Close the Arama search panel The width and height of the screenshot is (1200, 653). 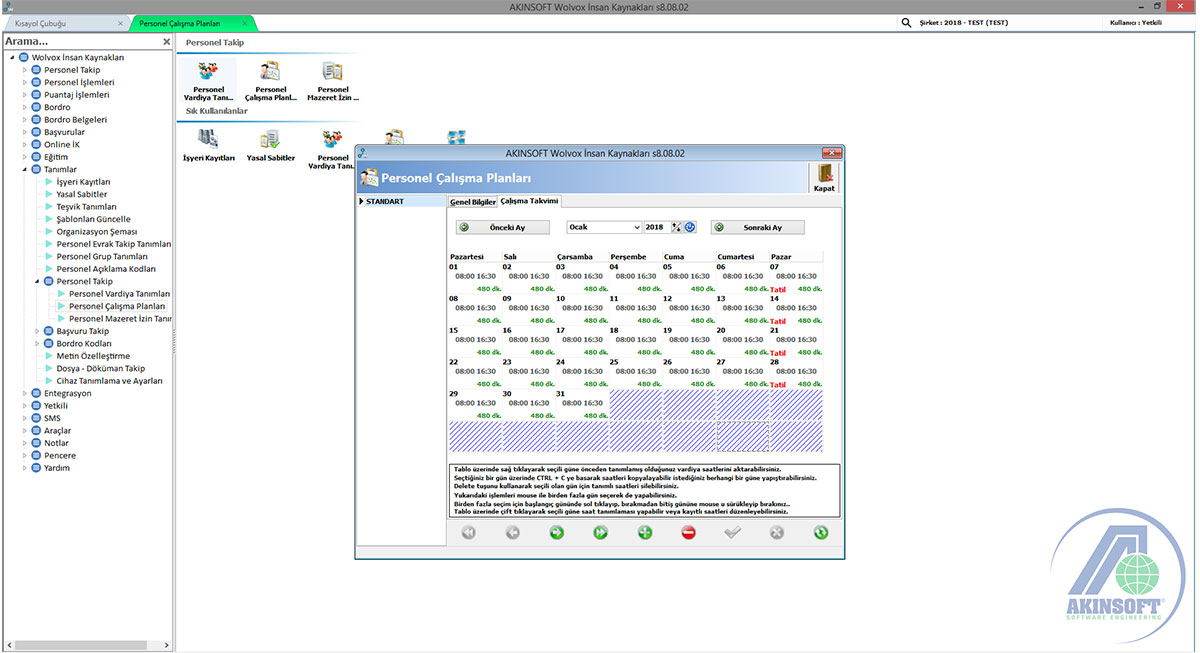166,42
